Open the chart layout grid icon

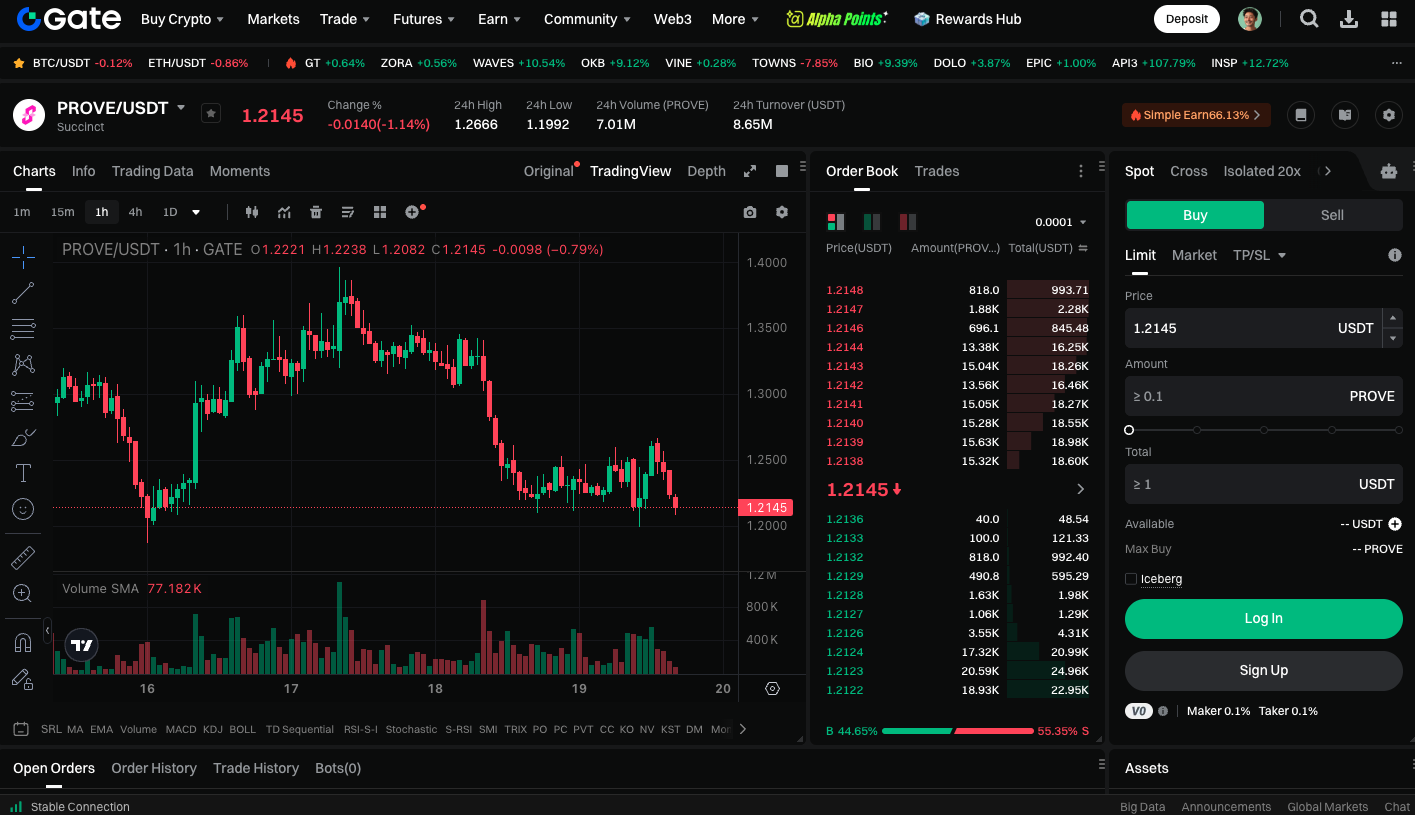pos(380,212)
